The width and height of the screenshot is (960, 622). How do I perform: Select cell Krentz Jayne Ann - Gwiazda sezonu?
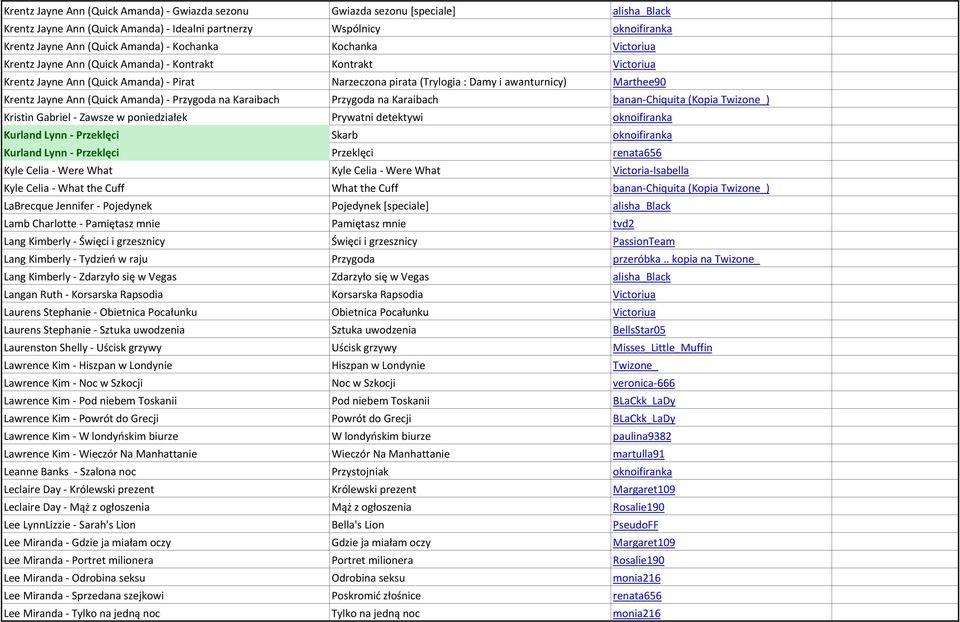pos(165,11)
